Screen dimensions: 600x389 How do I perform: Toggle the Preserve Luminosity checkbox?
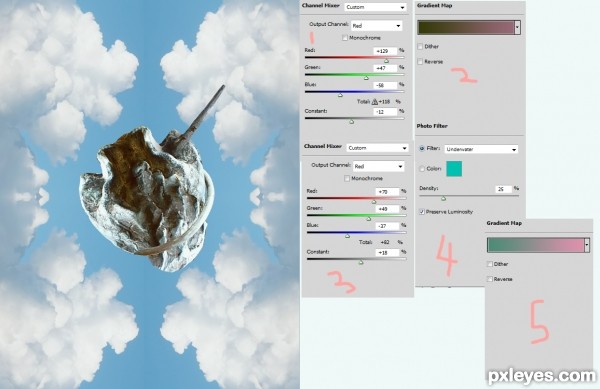(422, 212)
